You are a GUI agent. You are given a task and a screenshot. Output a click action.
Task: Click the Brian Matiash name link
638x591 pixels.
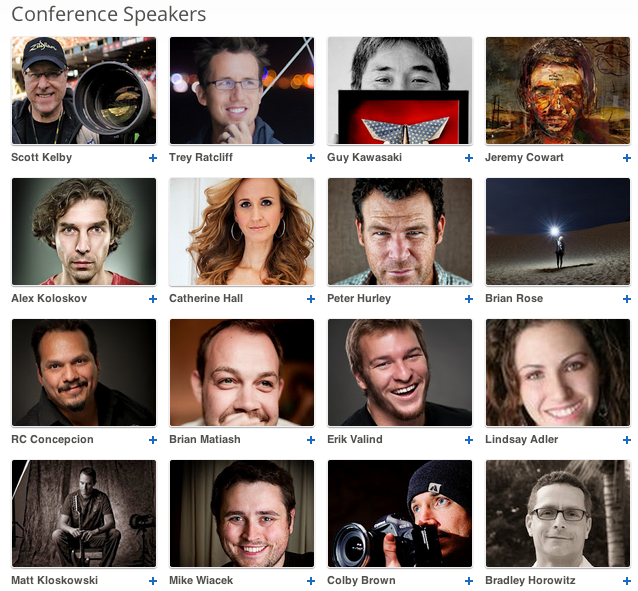[x=205, y=440]
